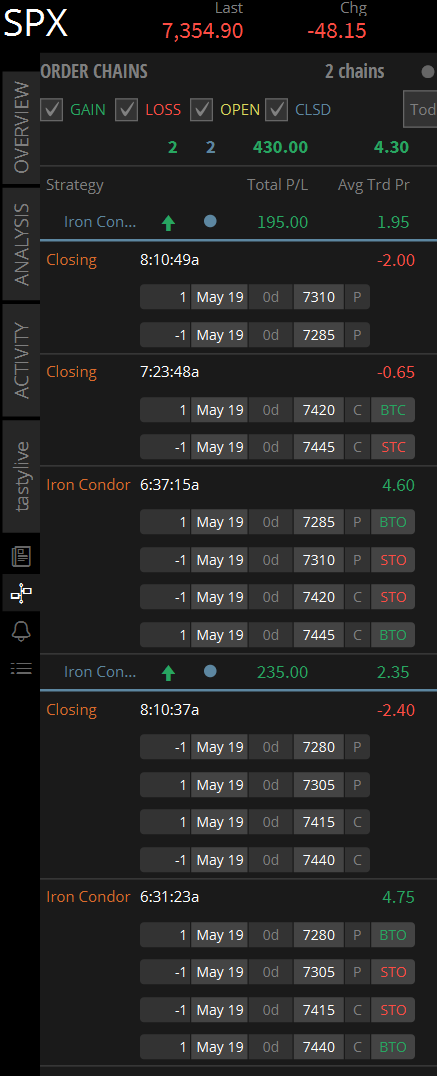Viewport: 437px width, 1076px height.
Task: Click the STC tag on the 7445 call leg
Action: [x=393, y=447]
